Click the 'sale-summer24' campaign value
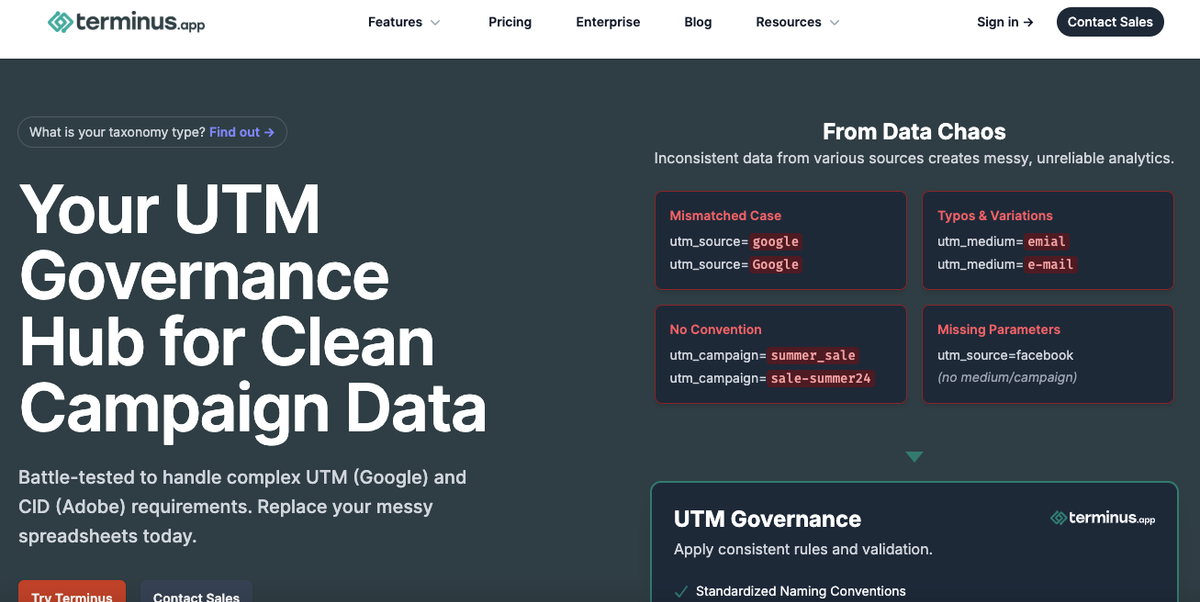Viewport: 1200px width, 602px height. point(821,378)
